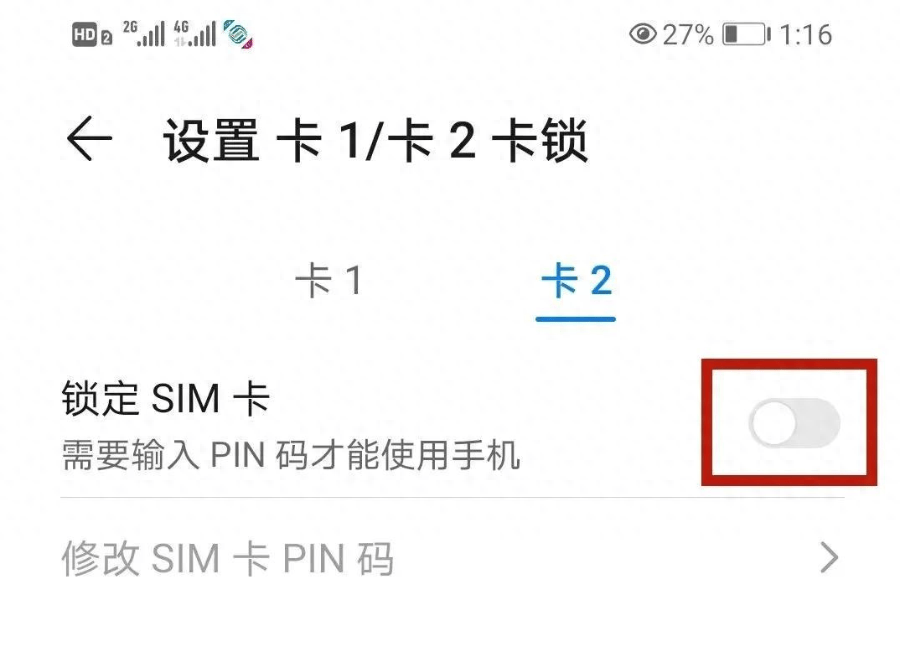Tap the blue underline beneath 卡 2

(576, 319)
